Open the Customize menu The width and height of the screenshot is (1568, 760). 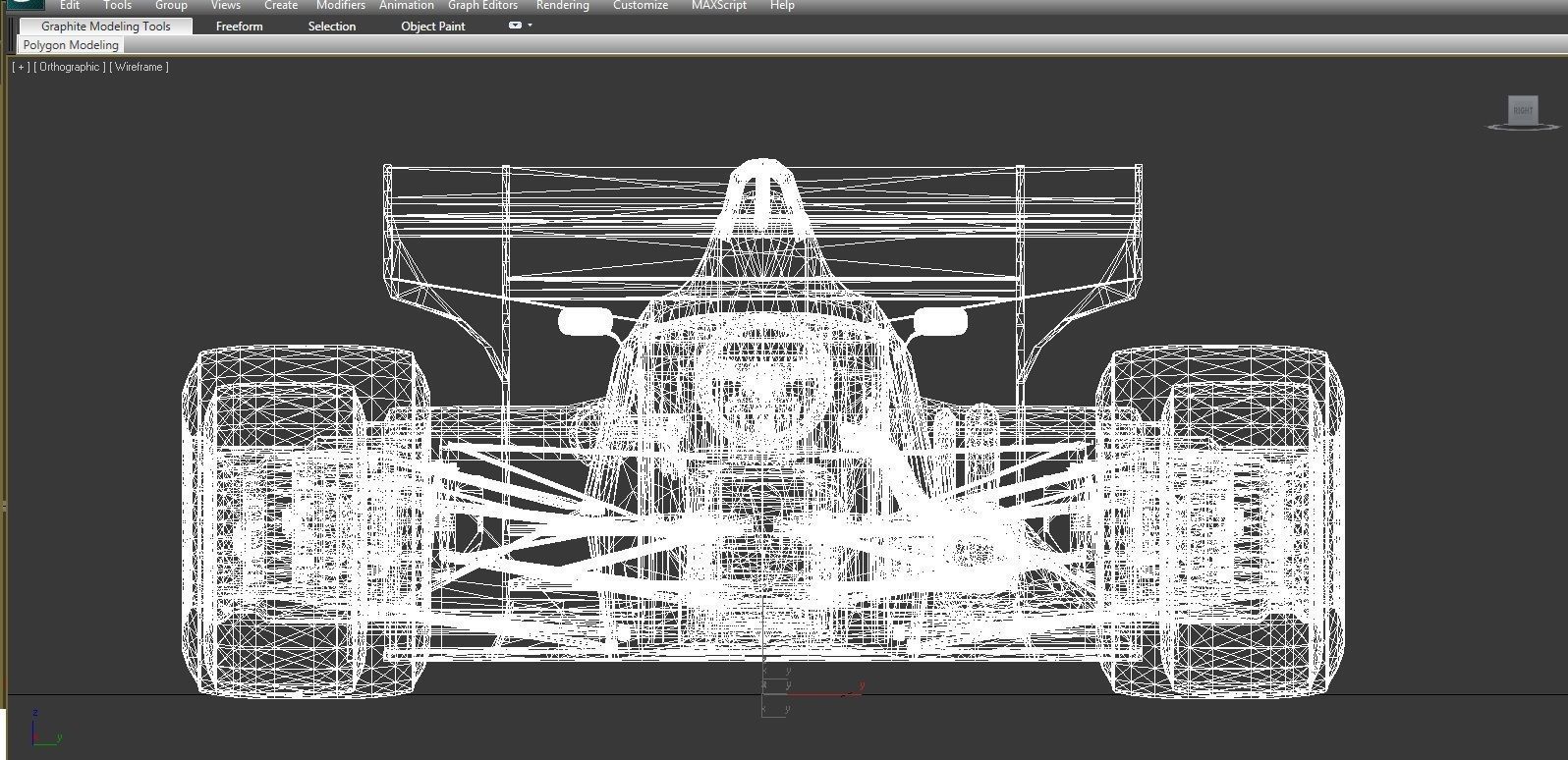click(641, 5)
